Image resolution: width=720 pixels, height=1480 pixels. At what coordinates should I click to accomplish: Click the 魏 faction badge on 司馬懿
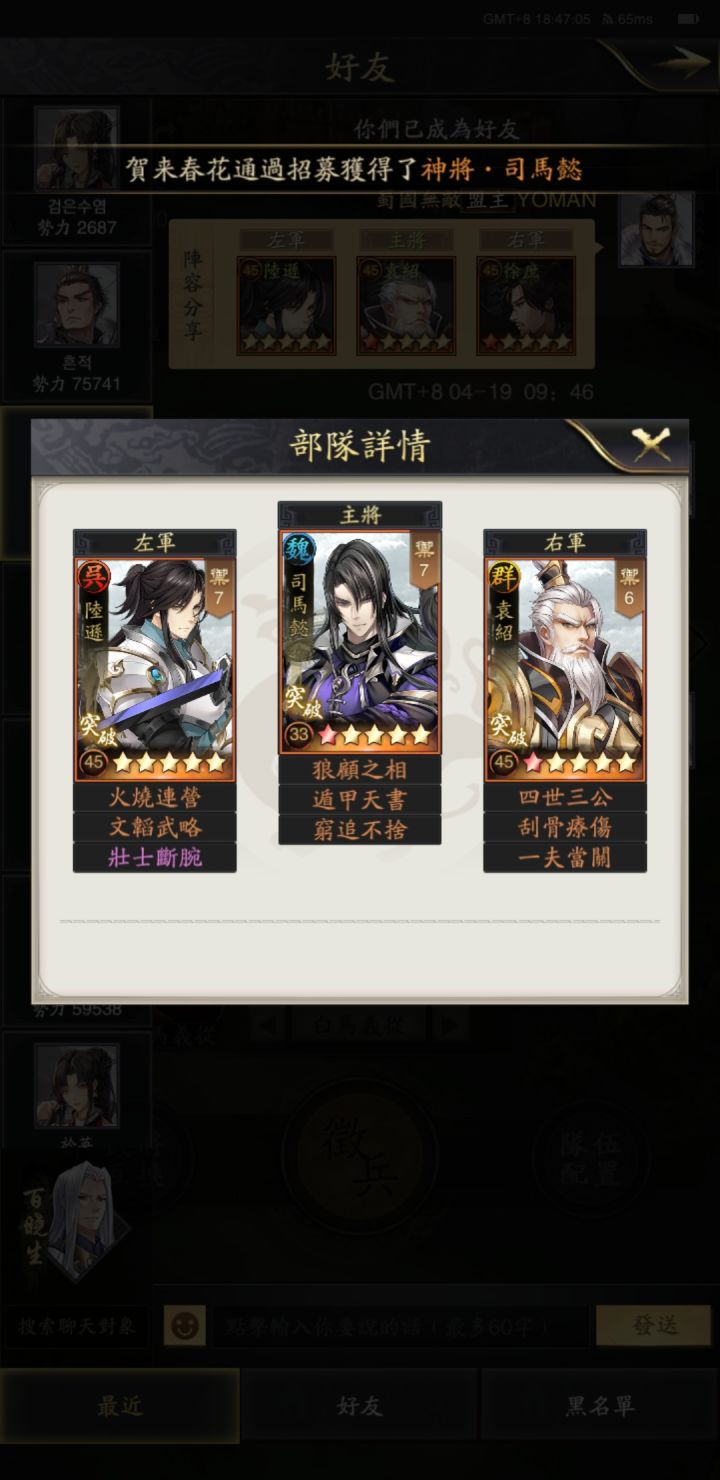click(298, 547)
